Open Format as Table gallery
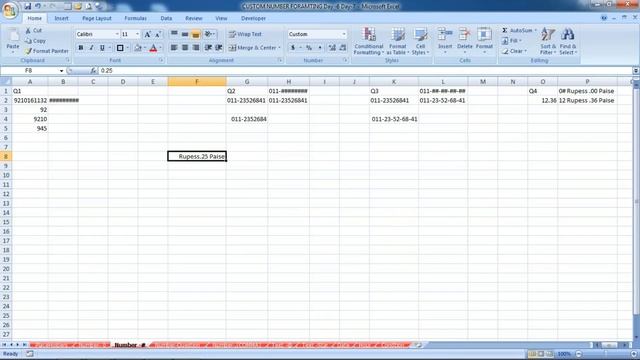Image resolution: width=640 pixels, height=360 pixels. [398, 41]
